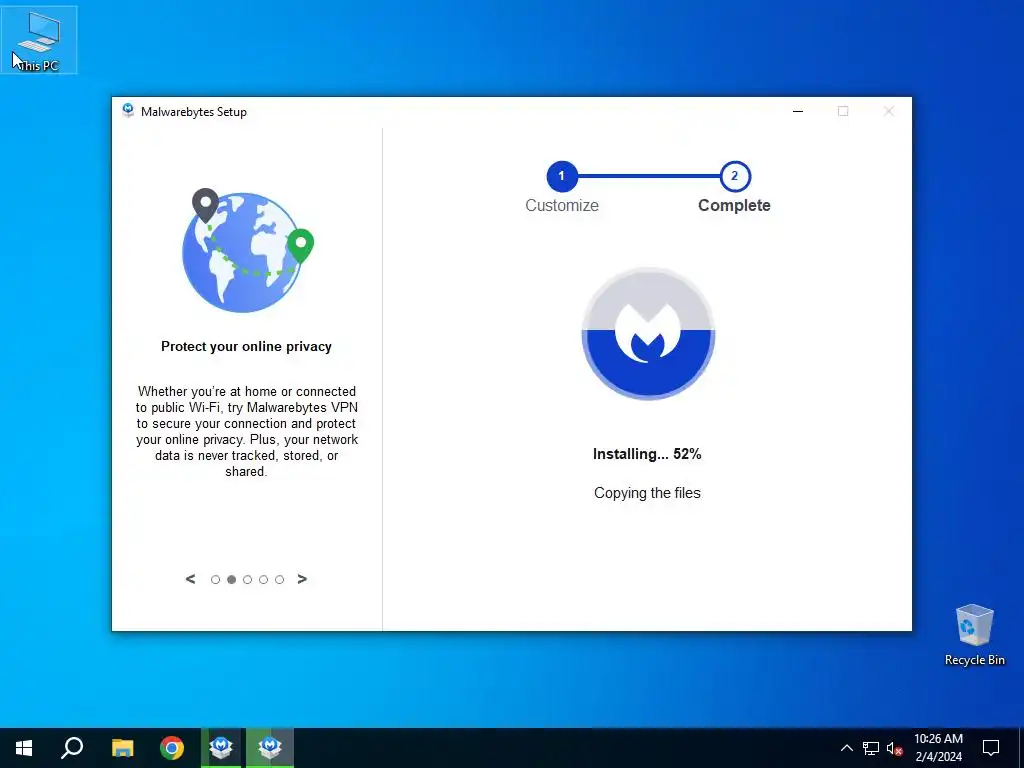Open the notification center icon
This screenshot has width=1024, height=768.
pos(991,748)
